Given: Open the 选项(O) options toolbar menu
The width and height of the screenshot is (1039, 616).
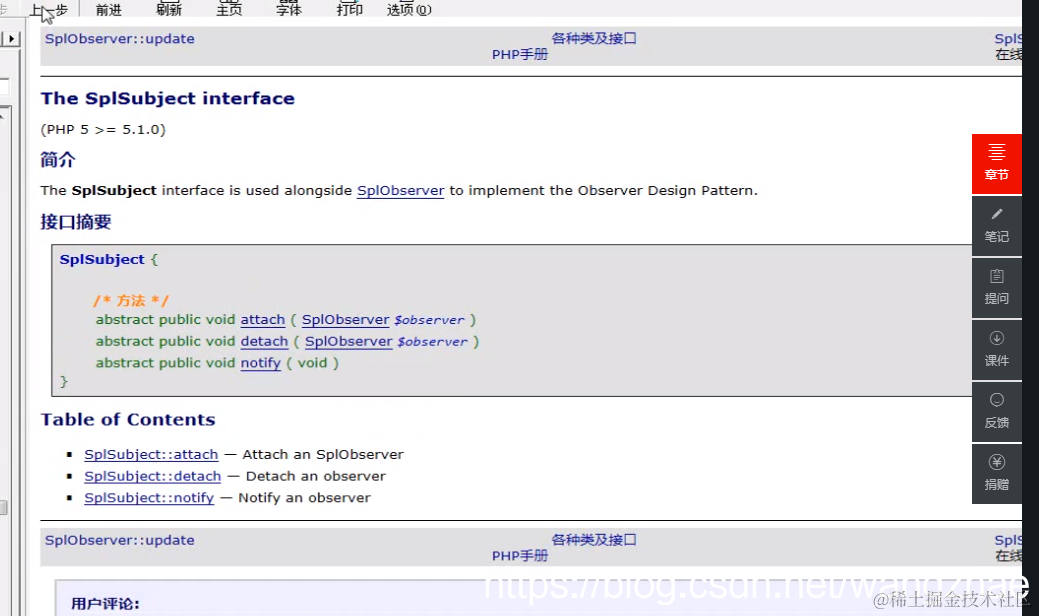Looking at the screenshot, I should click(409, 9).
